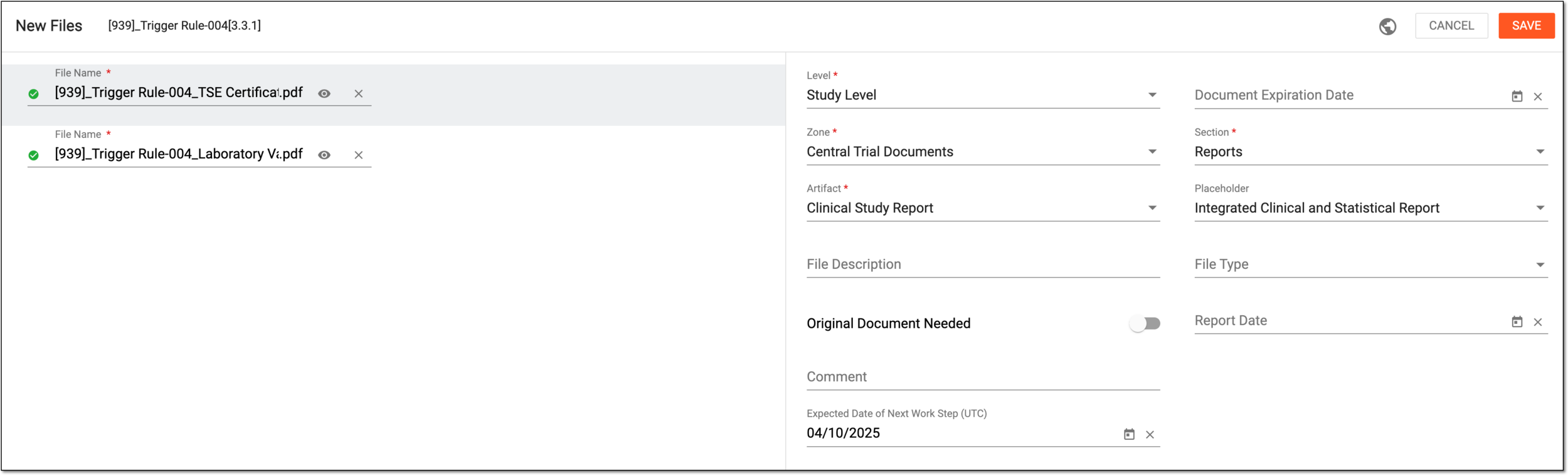Preview the Laboratory file via eye icon
The image size is (1568, 475).
[x=324, y=155]
